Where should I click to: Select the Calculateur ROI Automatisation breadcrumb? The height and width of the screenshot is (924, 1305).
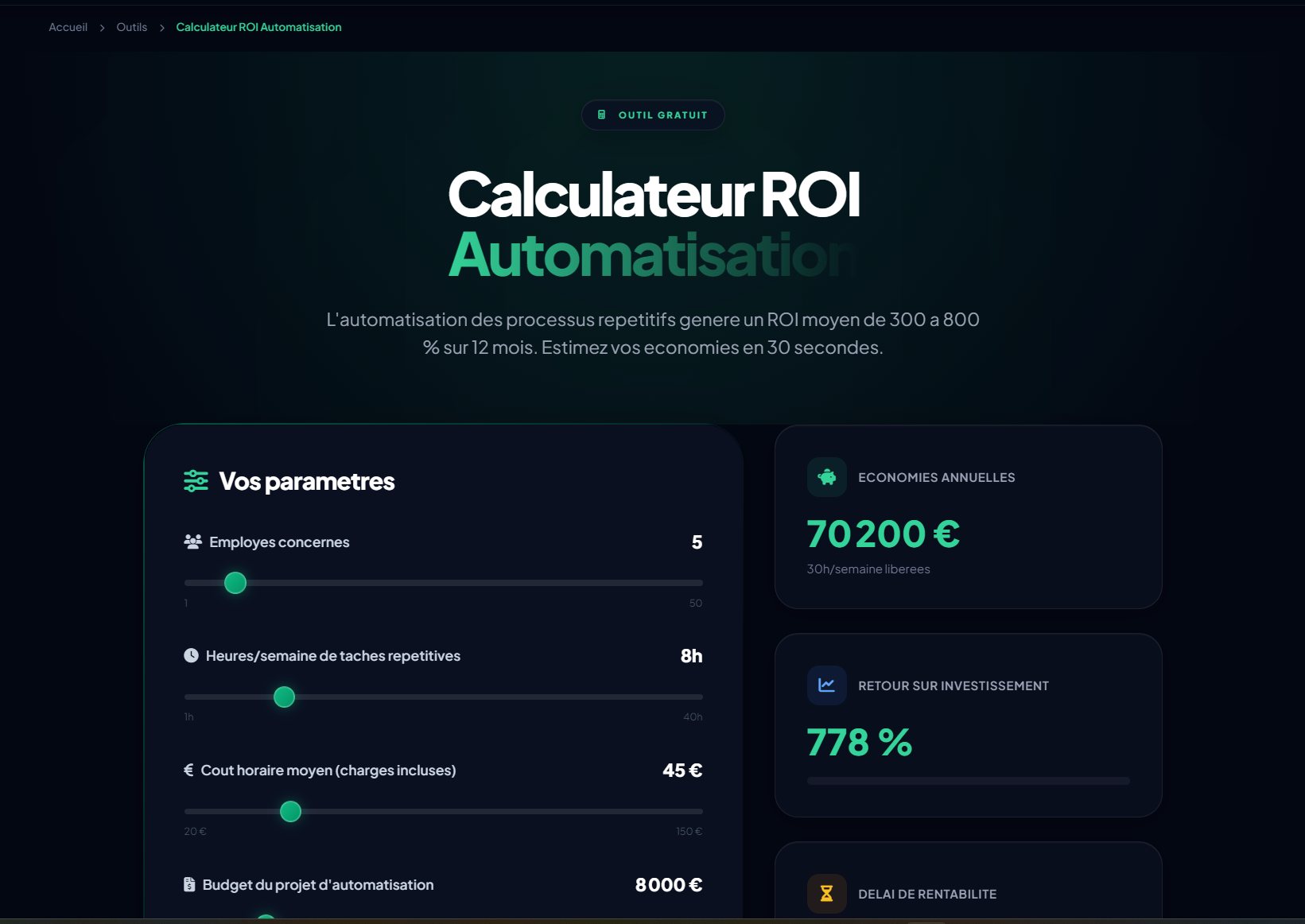coord(258,27)
